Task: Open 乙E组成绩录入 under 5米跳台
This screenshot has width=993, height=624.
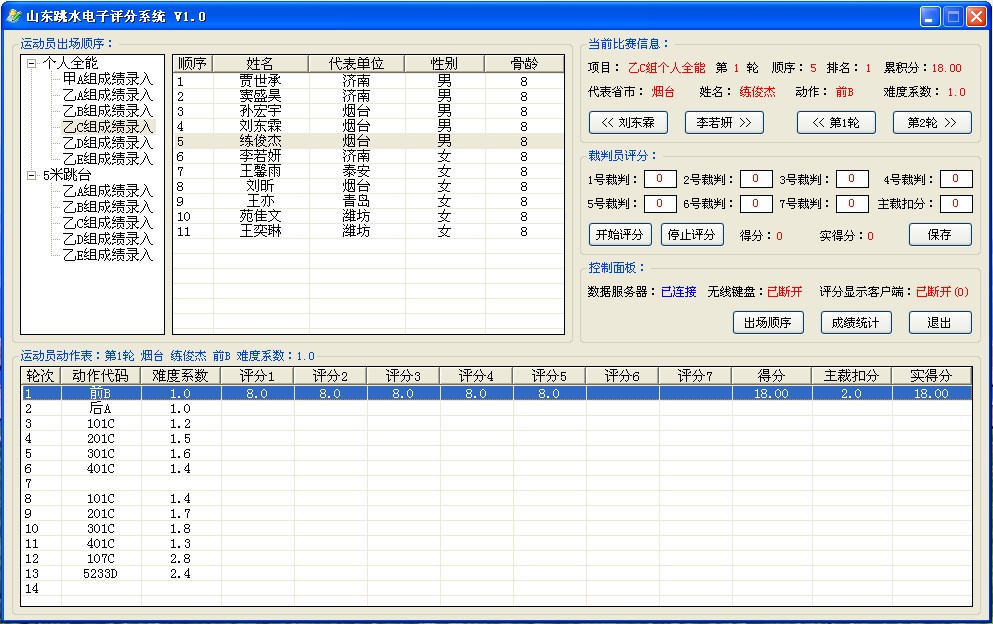Action: (108, 255)
